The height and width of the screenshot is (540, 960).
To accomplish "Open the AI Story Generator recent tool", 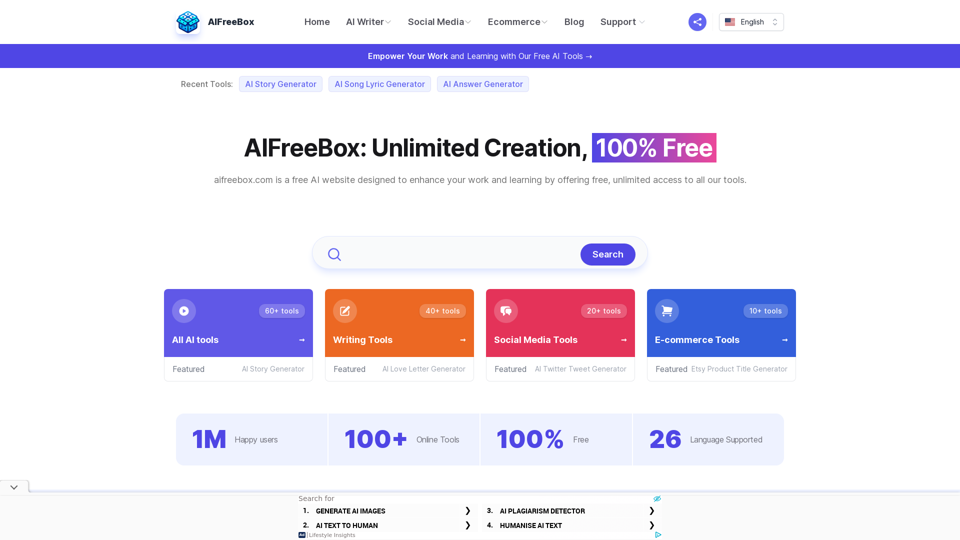I will click(x=280, y=84).
